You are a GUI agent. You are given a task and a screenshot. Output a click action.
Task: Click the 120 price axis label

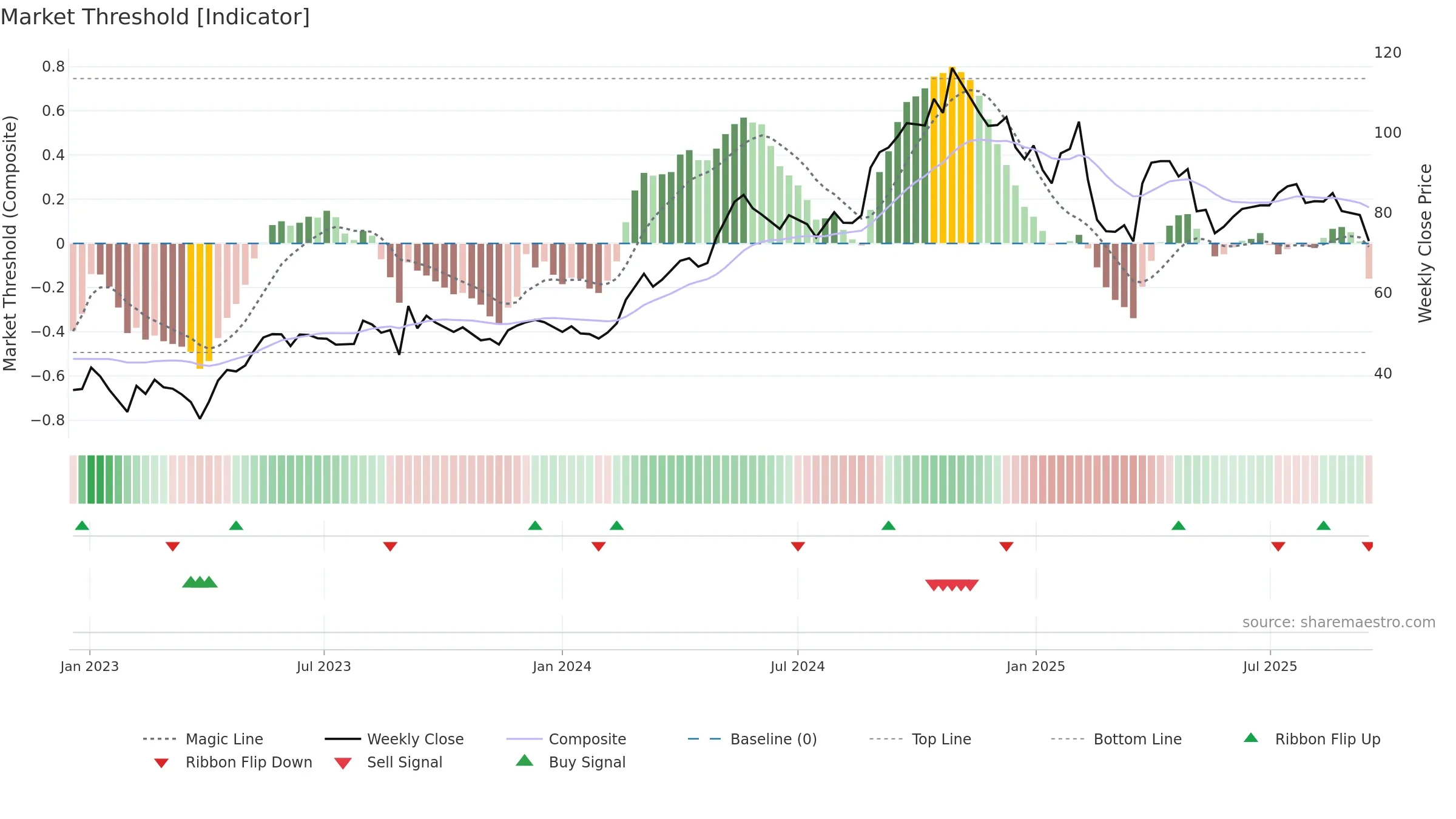click(x=1388, y=53)
